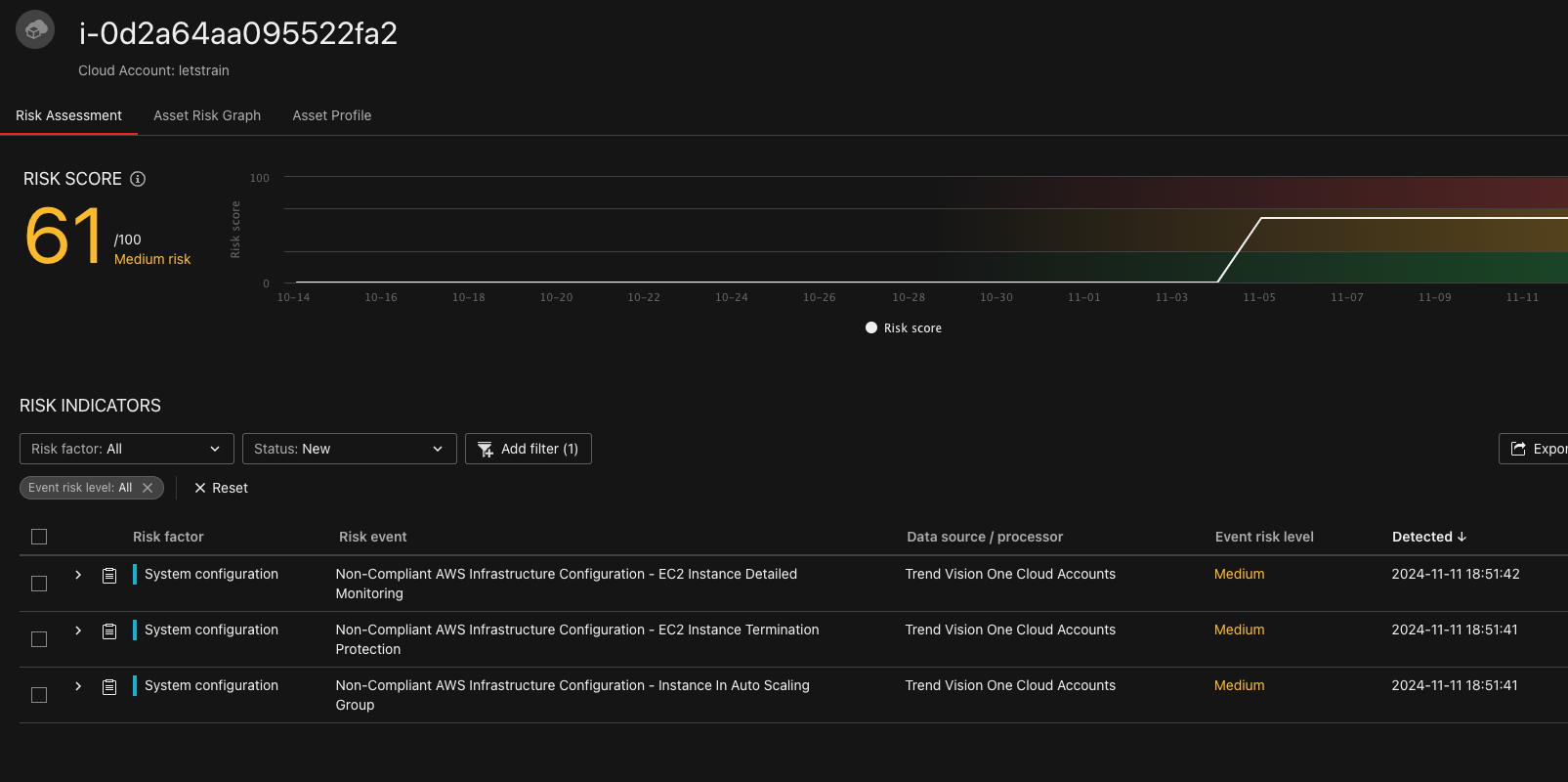Open details clipboard icon for EC2 Instance Termination Protection
The width and height of the screenshot is (1568, 782).
pyautogui.click(x=109, y=631)
